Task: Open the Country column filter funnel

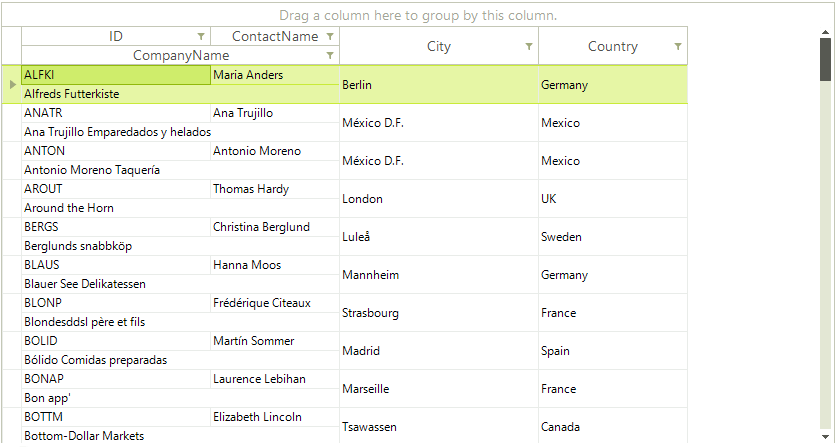Action: pos(678,47)
